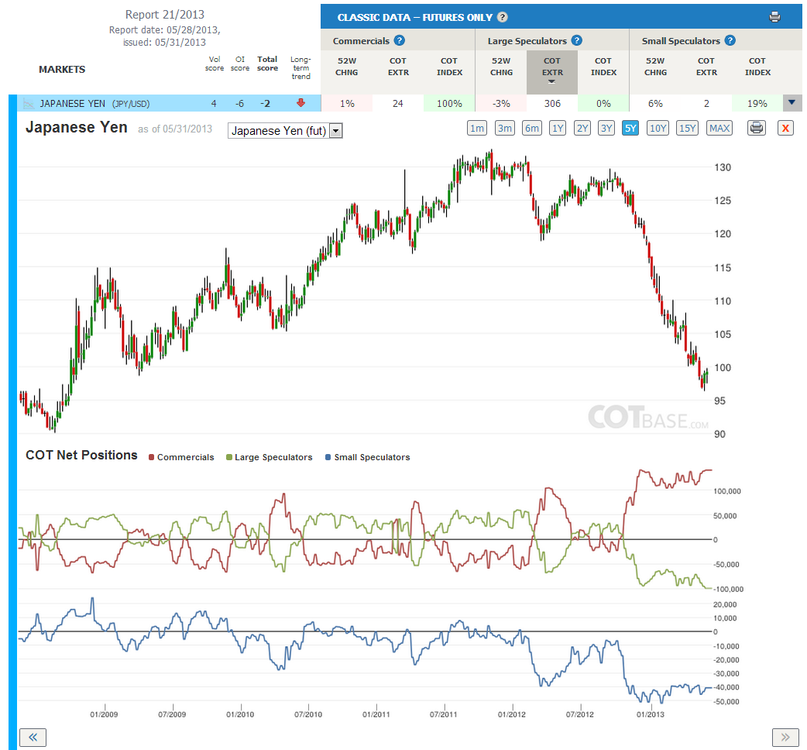
Task: Click the red long-term trend down arrow
Action: pyautogui.click(x=301, y=103)
